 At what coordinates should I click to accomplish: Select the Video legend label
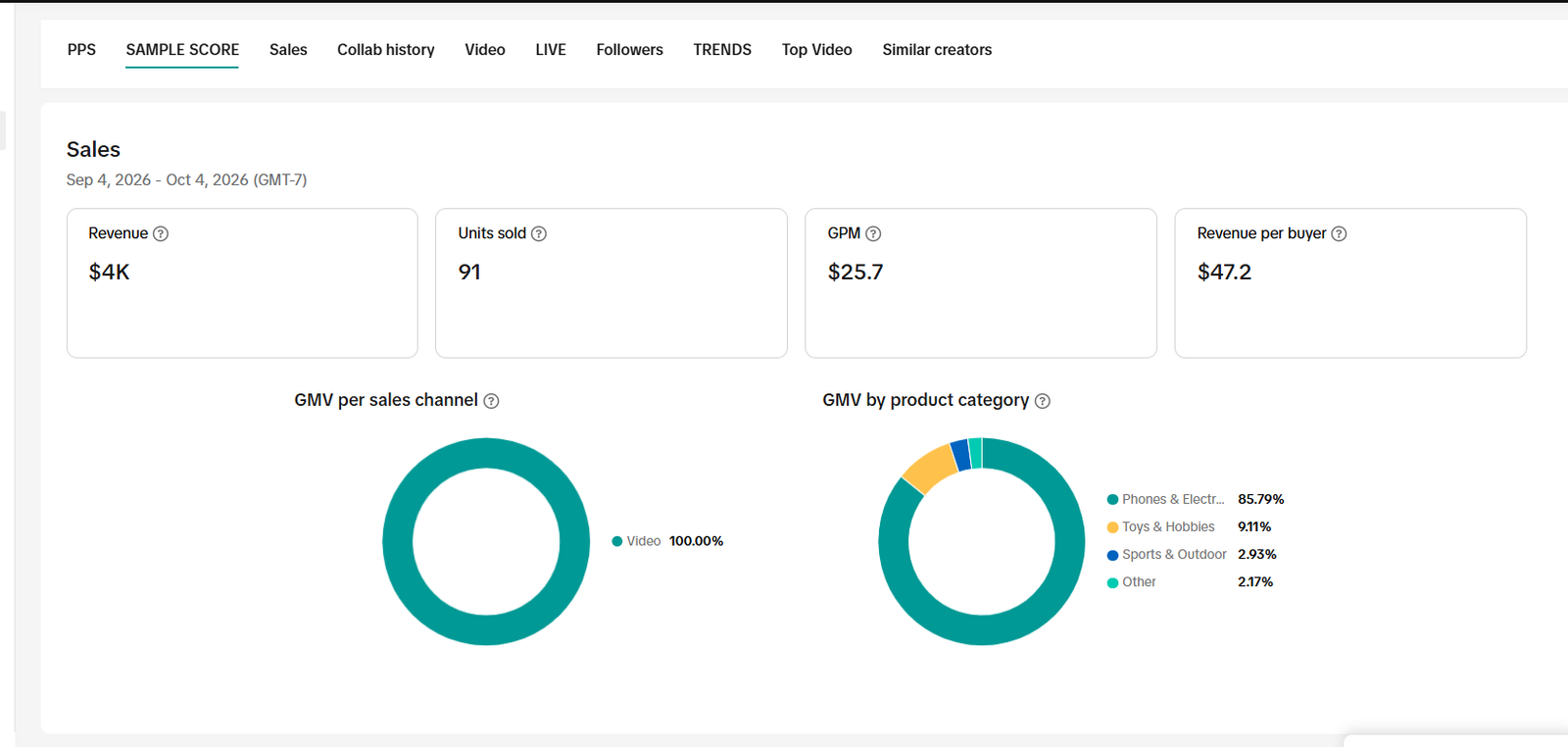pos(644,541)
